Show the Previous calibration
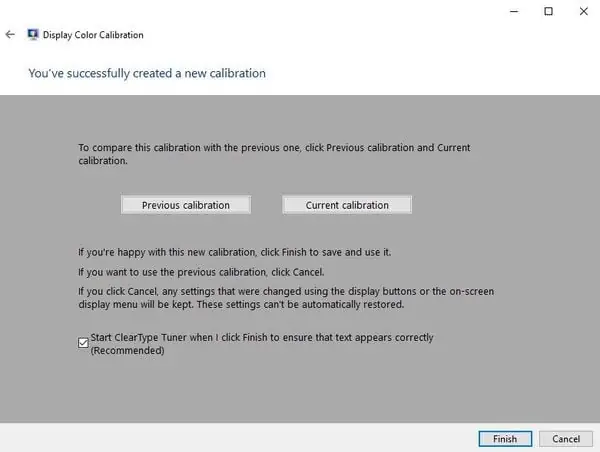This screenshot has height=452, width=600. click(x=186, y=205)
